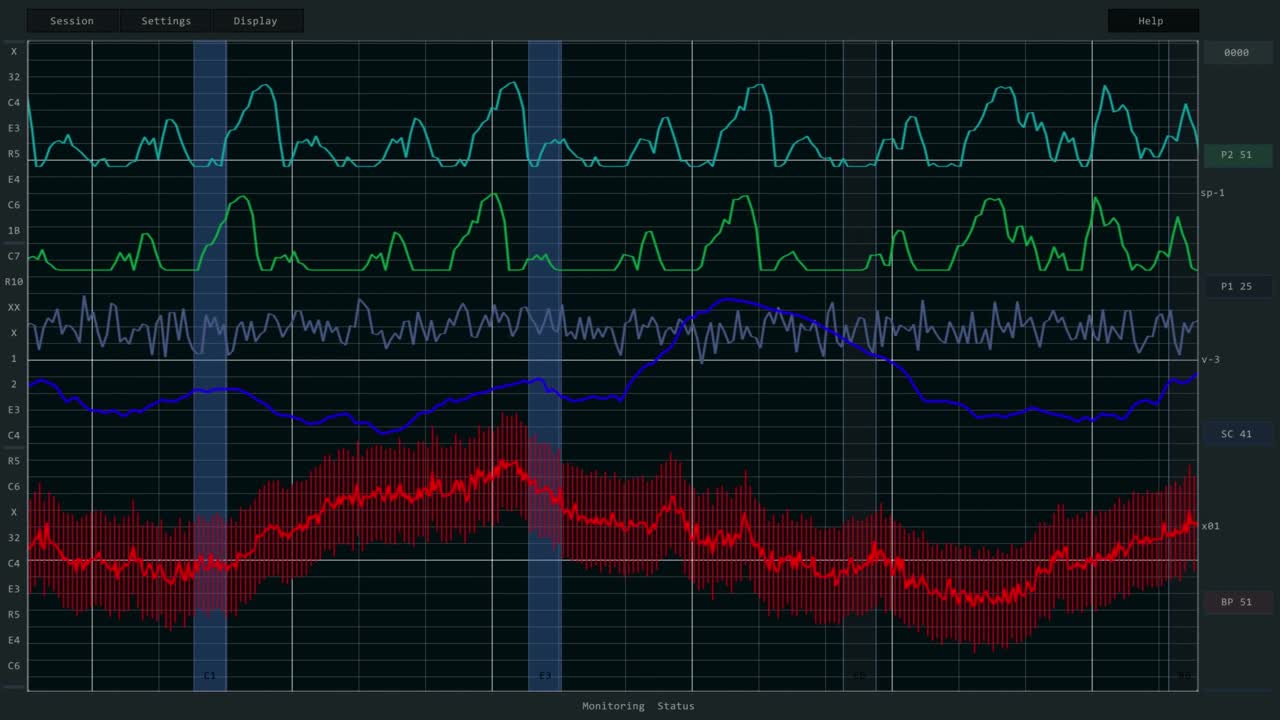Open the Display menu

click(256, 21)
